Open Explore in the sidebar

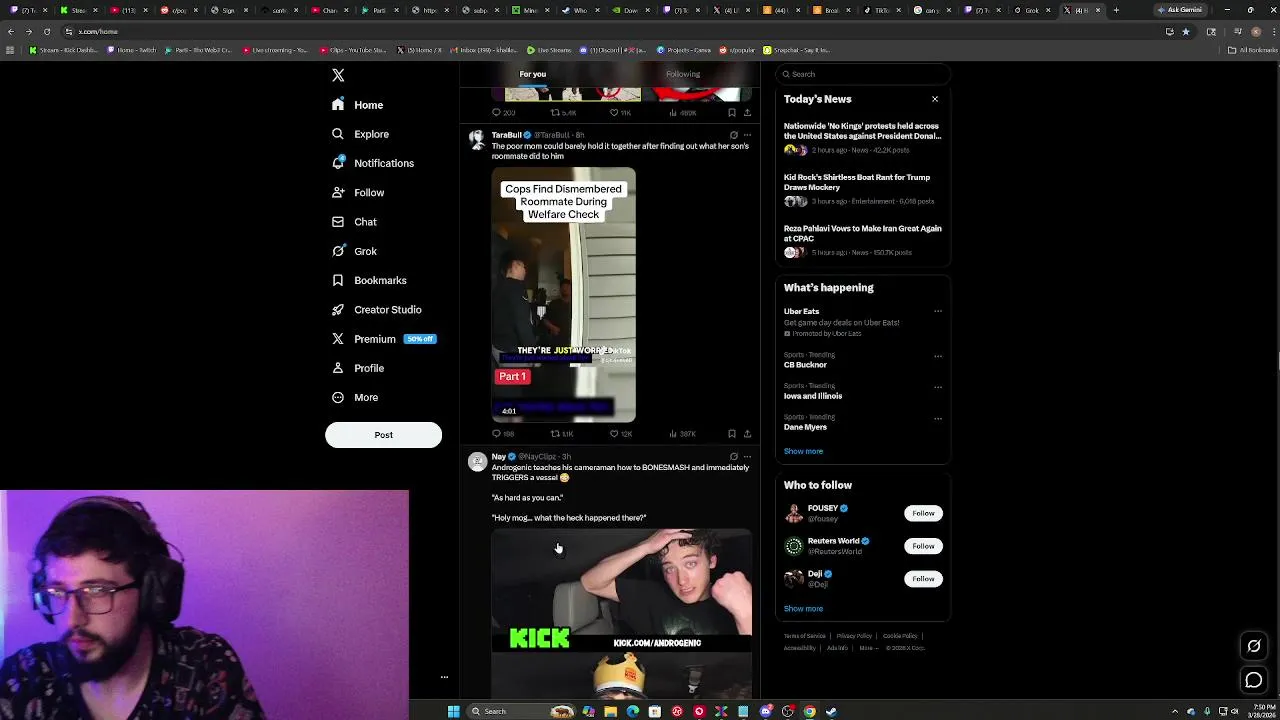360,134
